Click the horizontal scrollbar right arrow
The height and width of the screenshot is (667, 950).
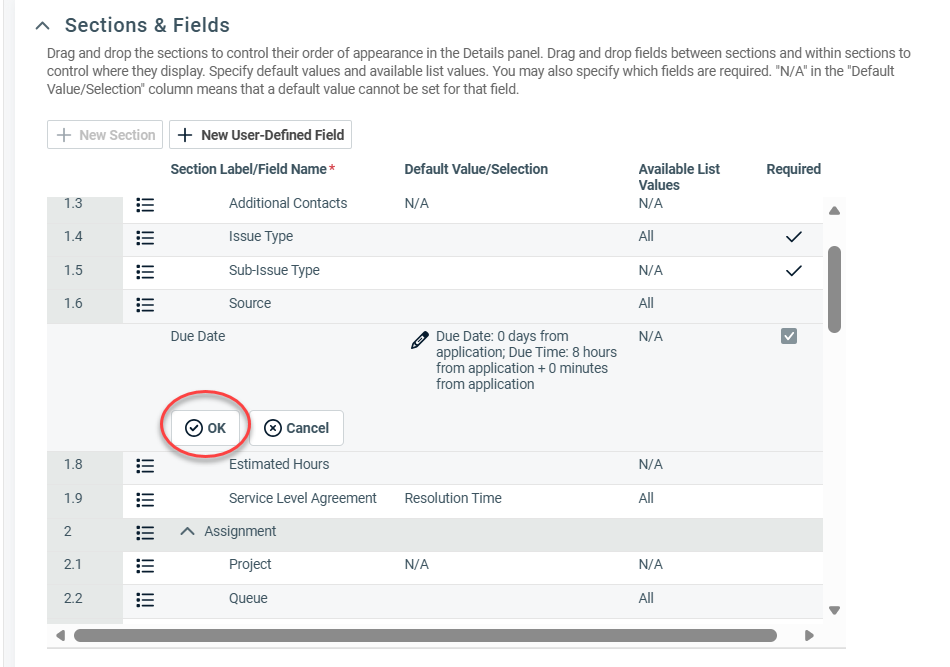pyautogui.click(x=809, y=635)
